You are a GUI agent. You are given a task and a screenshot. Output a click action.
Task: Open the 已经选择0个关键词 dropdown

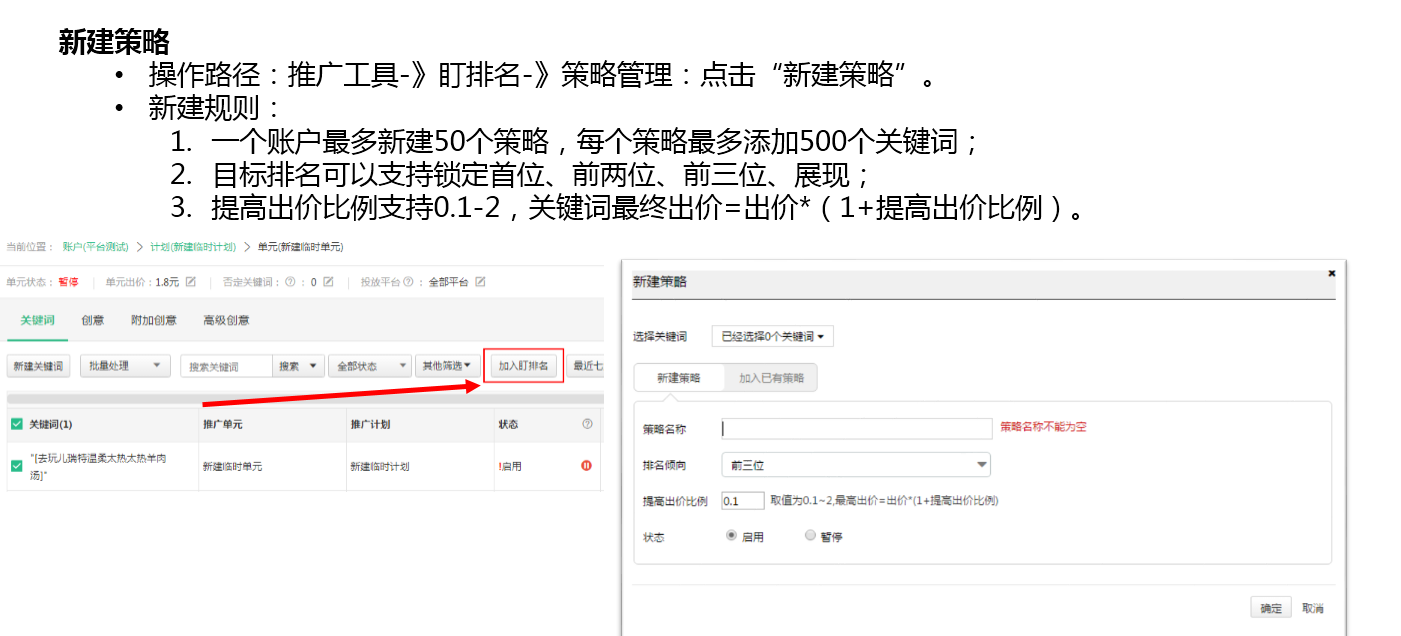(772, 337)
